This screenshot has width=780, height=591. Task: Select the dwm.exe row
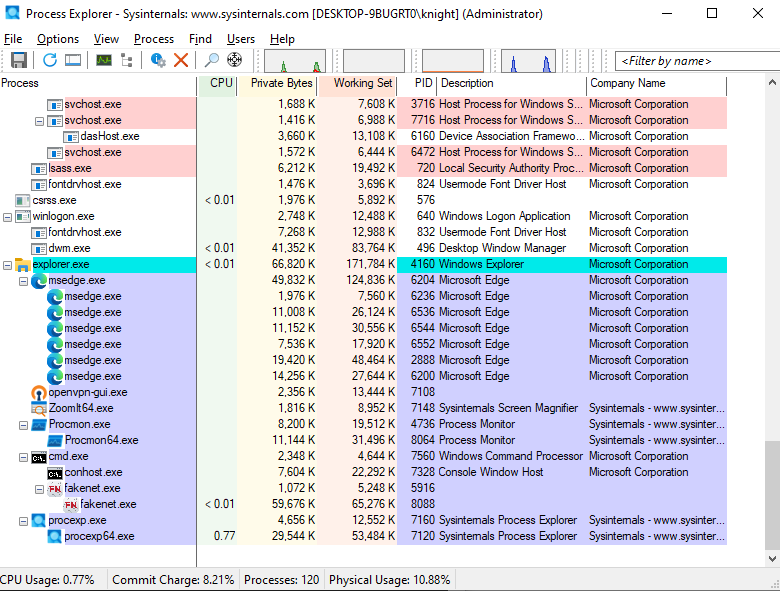click(x=363, y=248)
